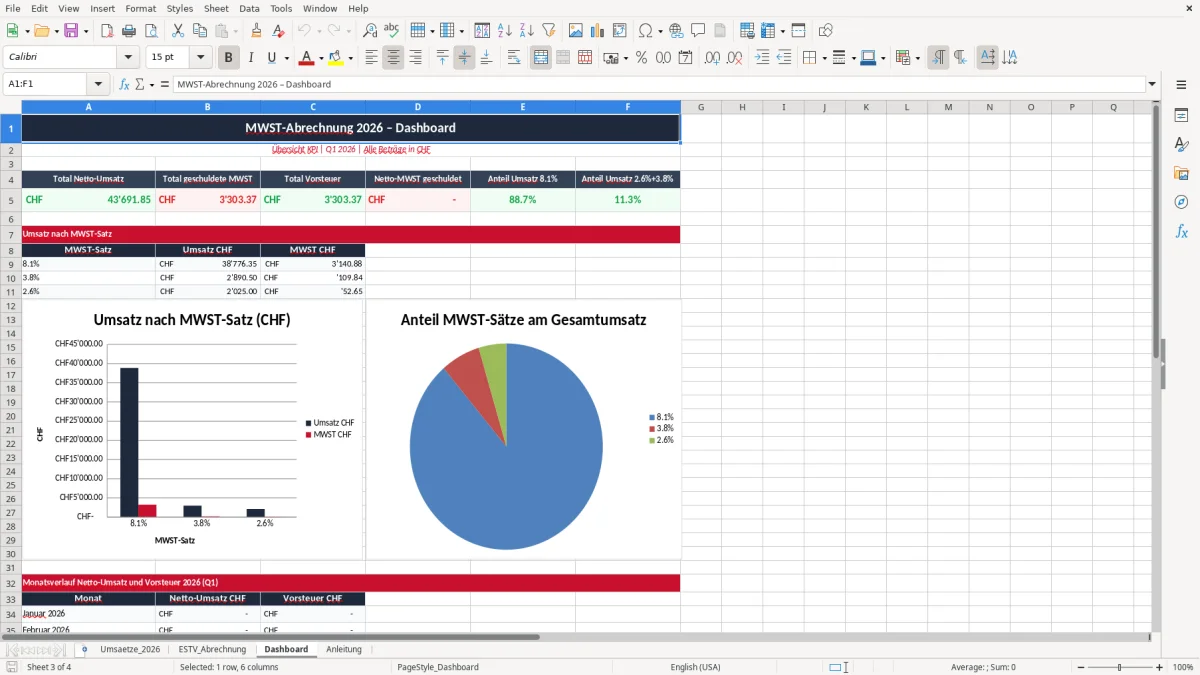The width and height of the screenshot is (1200, 675).
Task: Toggle Center Vertically alignment
Action: click(x=464, y=58)
